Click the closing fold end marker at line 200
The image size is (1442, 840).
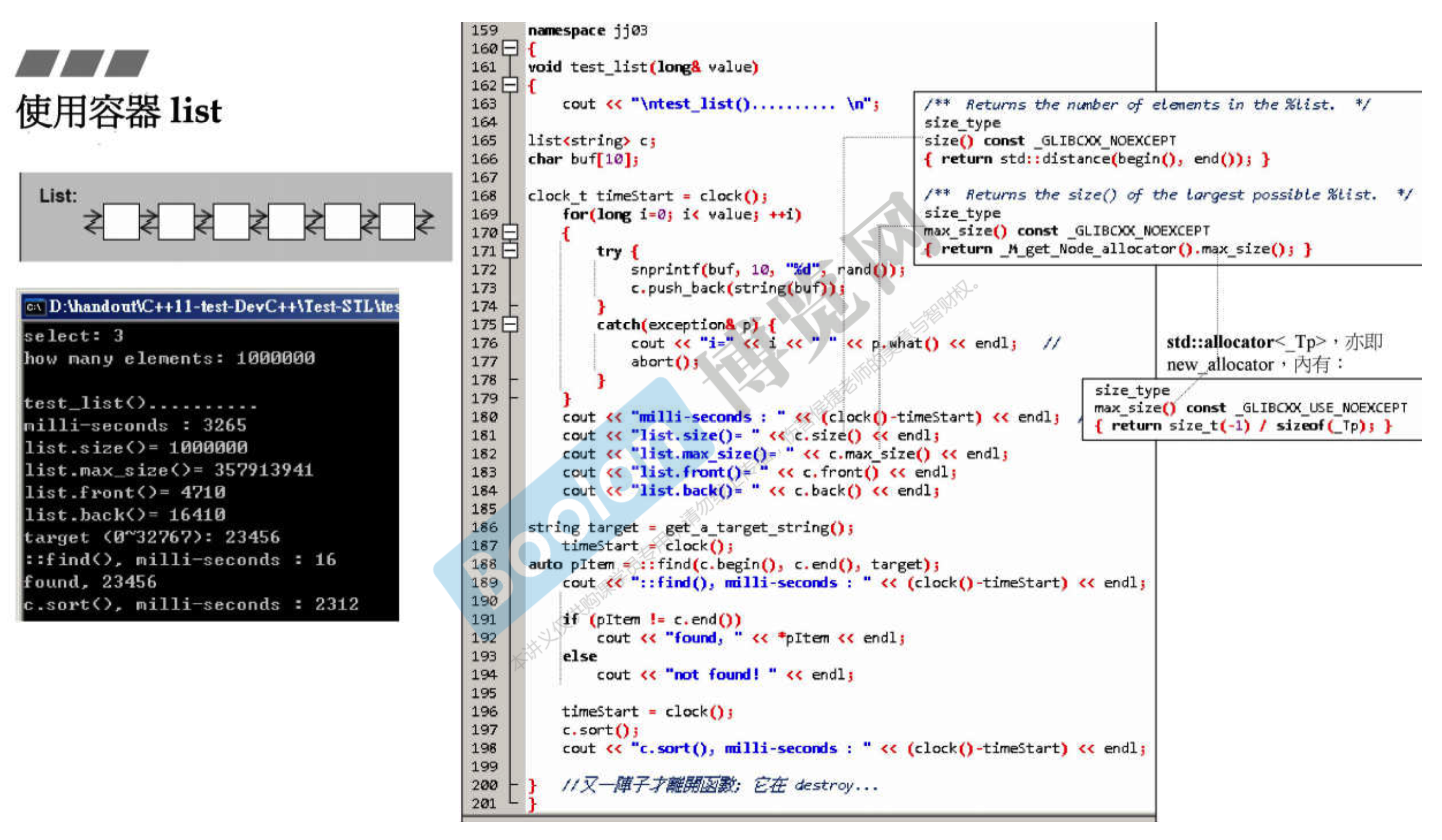(513, 784)
